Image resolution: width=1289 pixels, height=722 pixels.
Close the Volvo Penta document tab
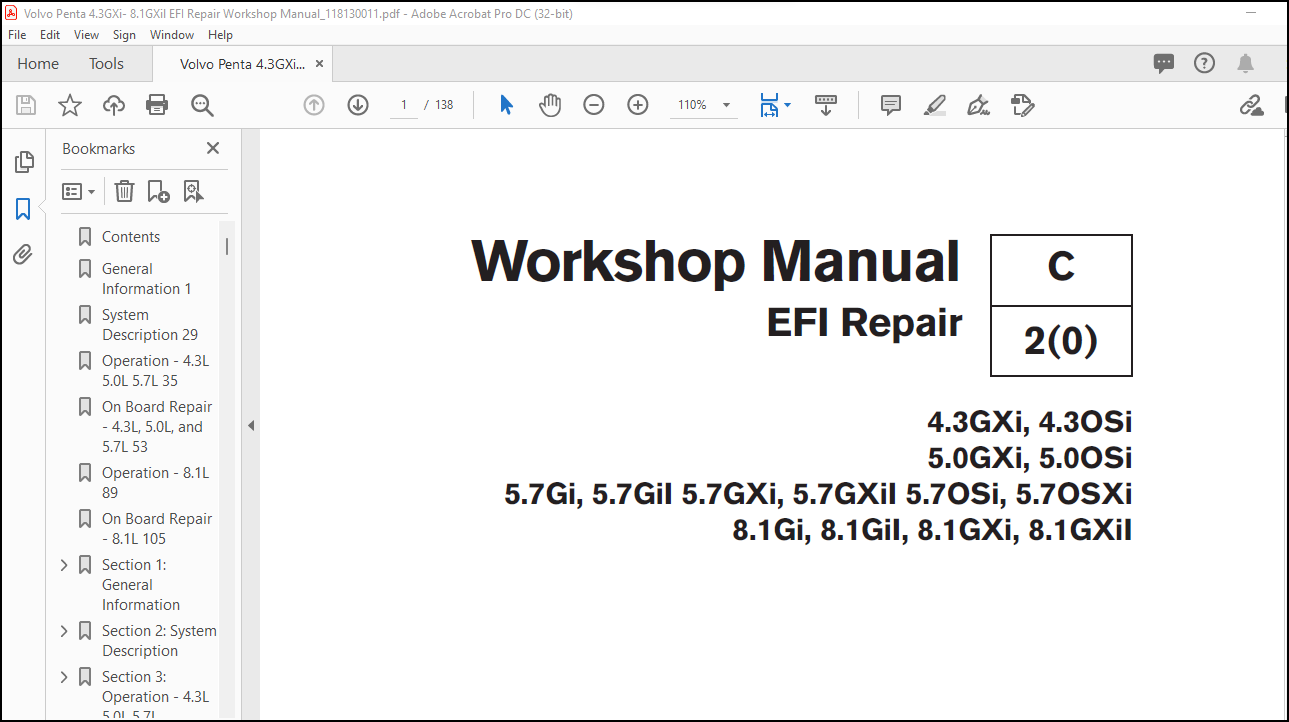319,64
